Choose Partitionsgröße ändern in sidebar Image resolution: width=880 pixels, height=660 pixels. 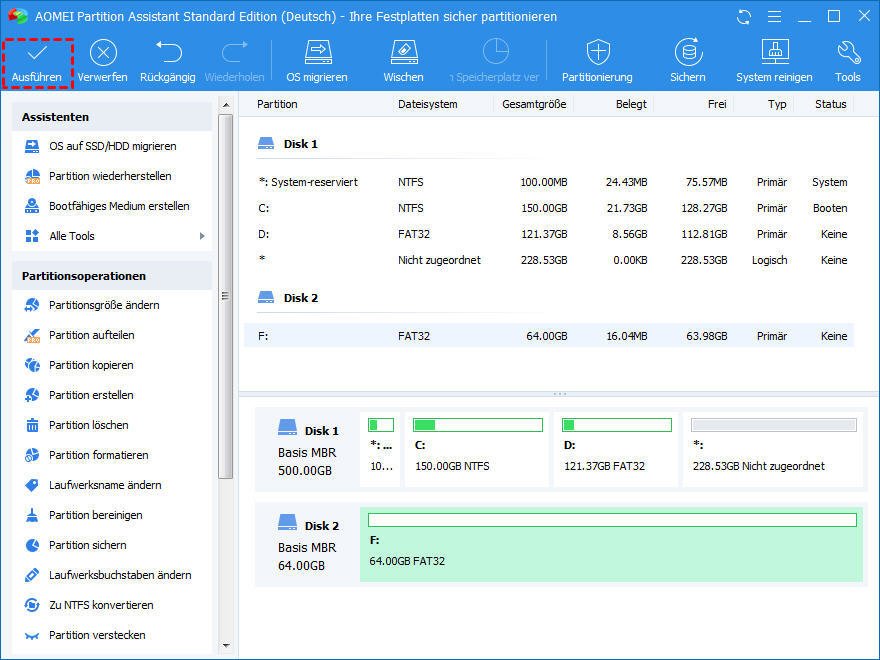click(104, 305)
